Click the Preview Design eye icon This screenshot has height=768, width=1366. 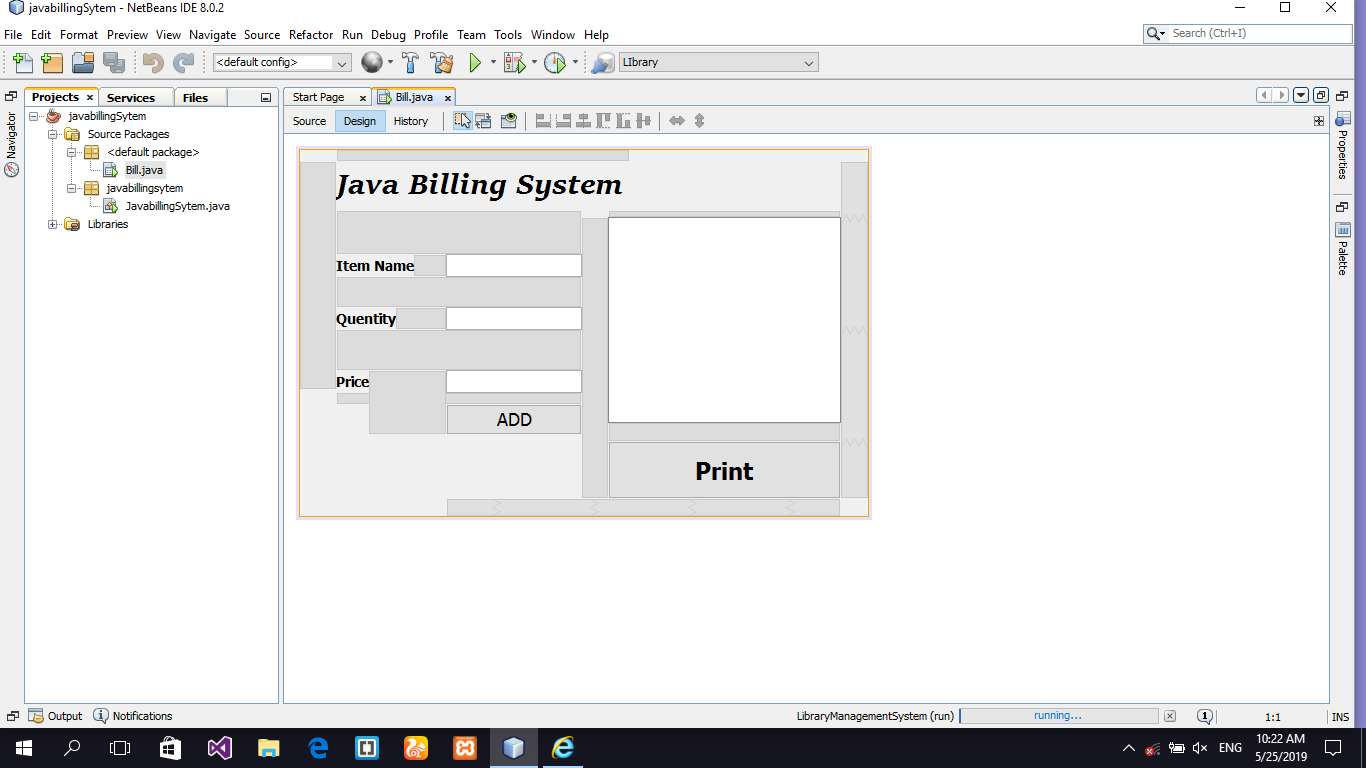coord(508,120)
